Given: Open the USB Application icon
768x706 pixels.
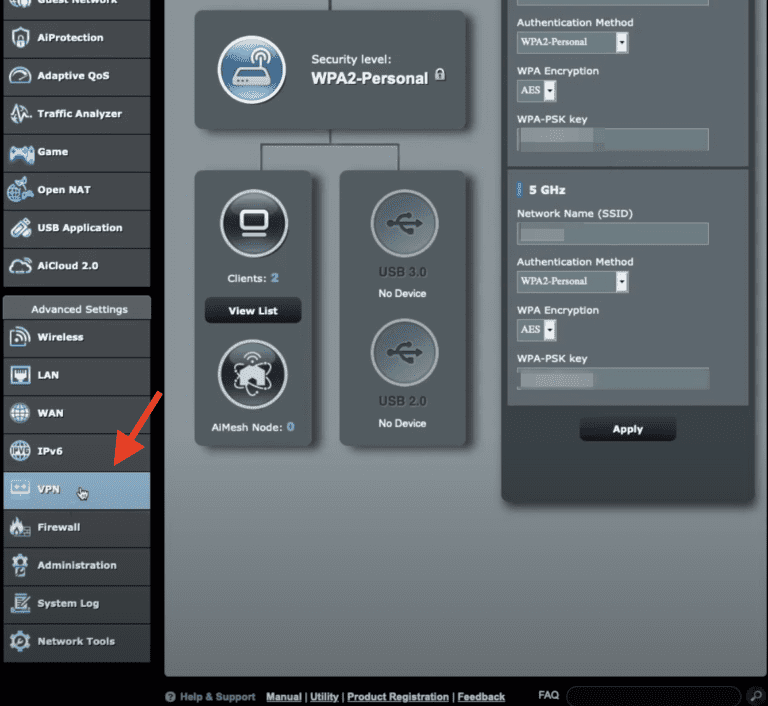Looking at the screenshot, I should (x=20, y=228).
